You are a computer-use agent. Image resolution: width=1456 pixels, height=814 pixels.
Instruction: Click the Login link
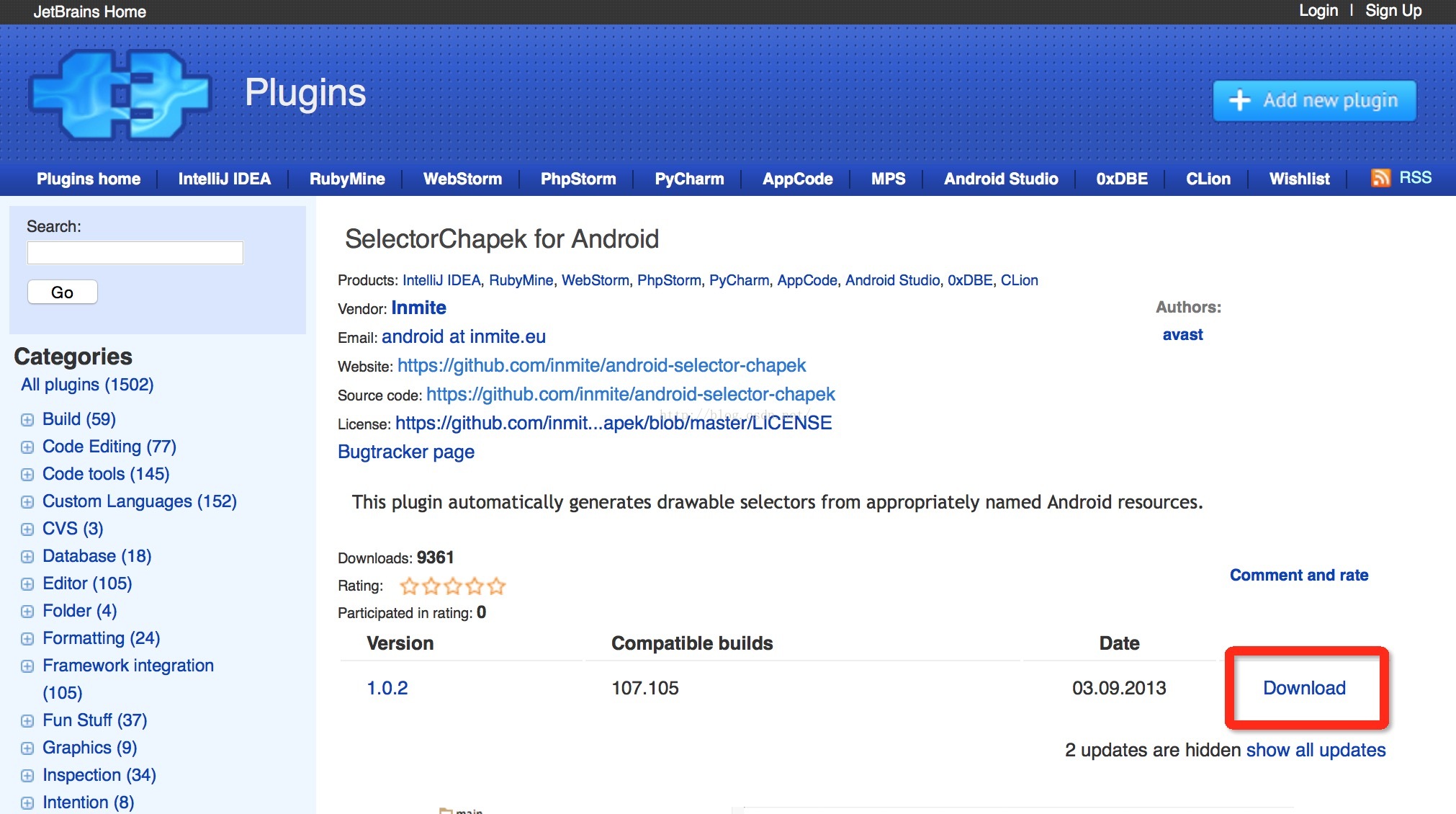(1318, 11)
